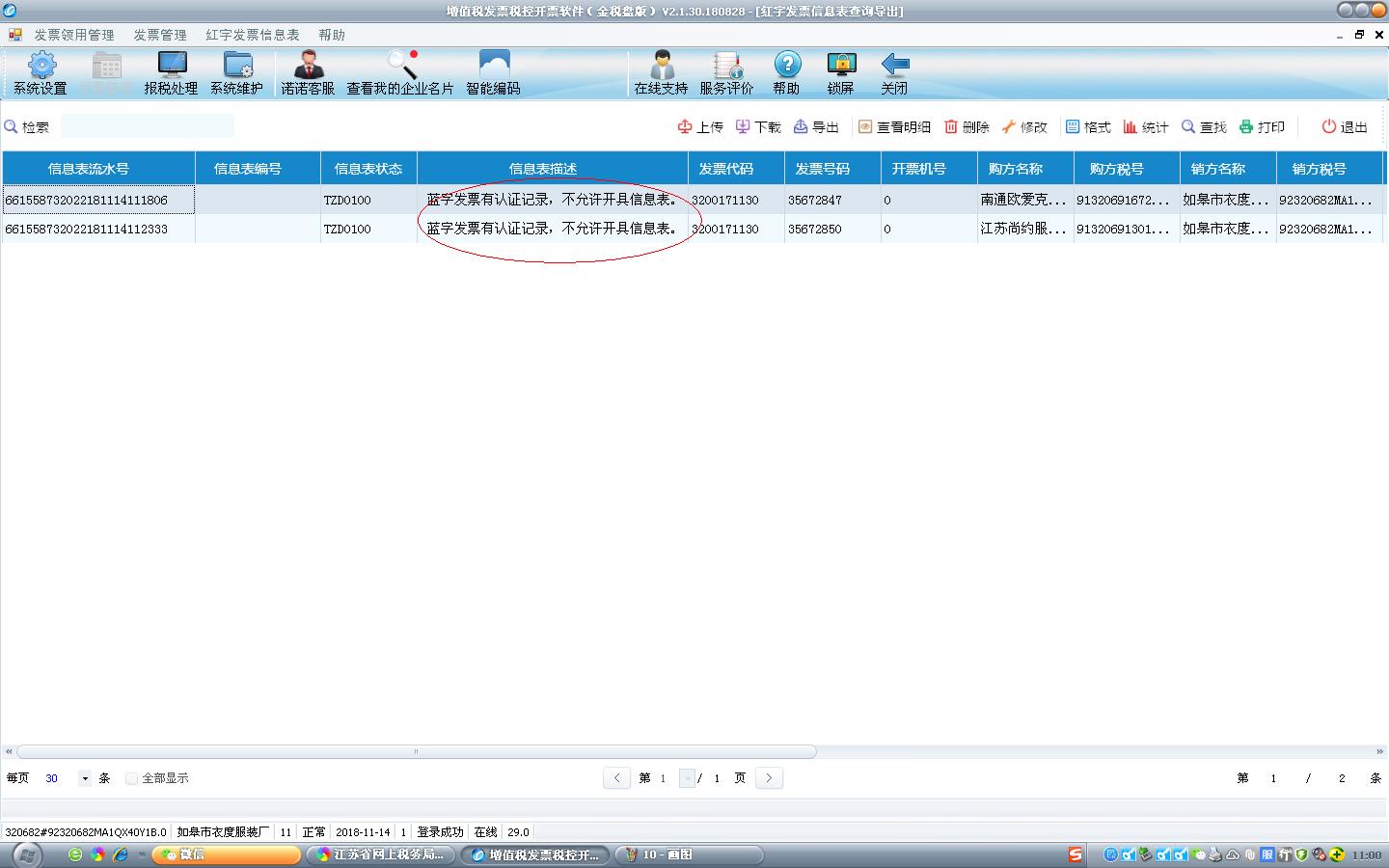The width and height of the screenshot is (1389, 868).
Task: Open 查看我的企业名片 business card icon
Action: [400, 72]
